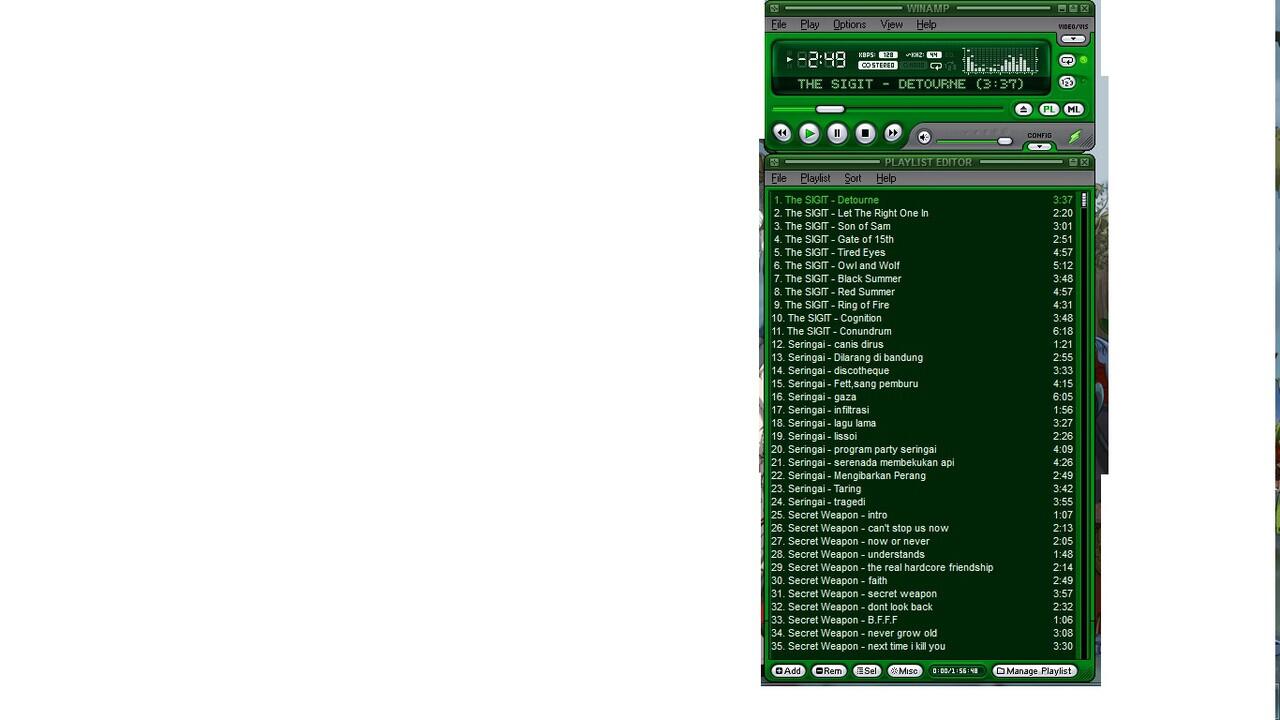Click the spectrum analyzer visualization
The image size is (1280, 720).
coord(1000,61)
